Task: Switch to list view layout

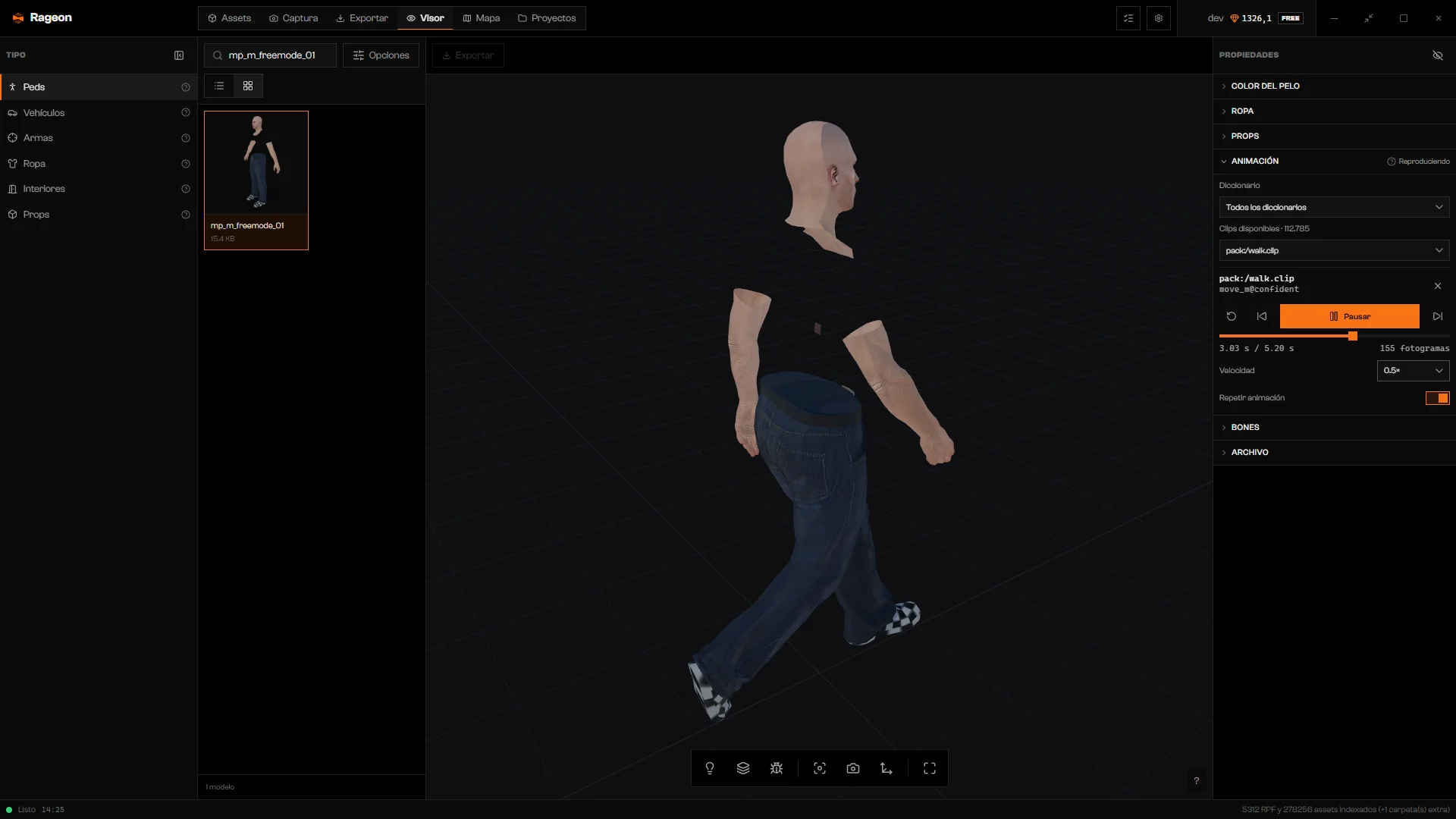Action: point(219,86)
